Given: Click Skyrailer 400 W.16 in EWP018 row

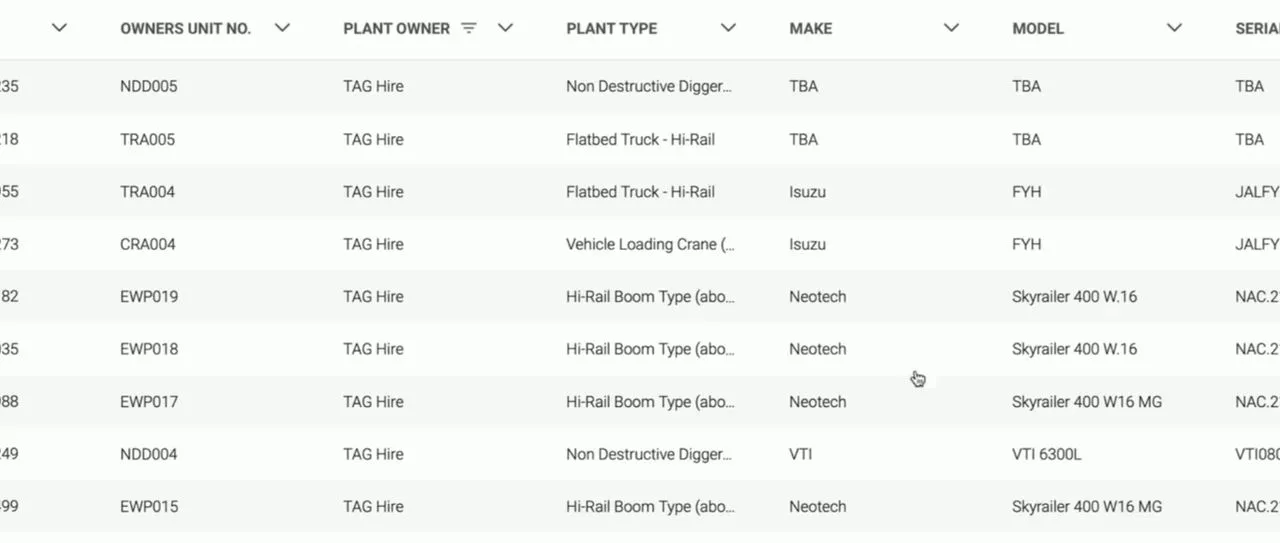Looking at the screenshot, I should coord(1074,349).
